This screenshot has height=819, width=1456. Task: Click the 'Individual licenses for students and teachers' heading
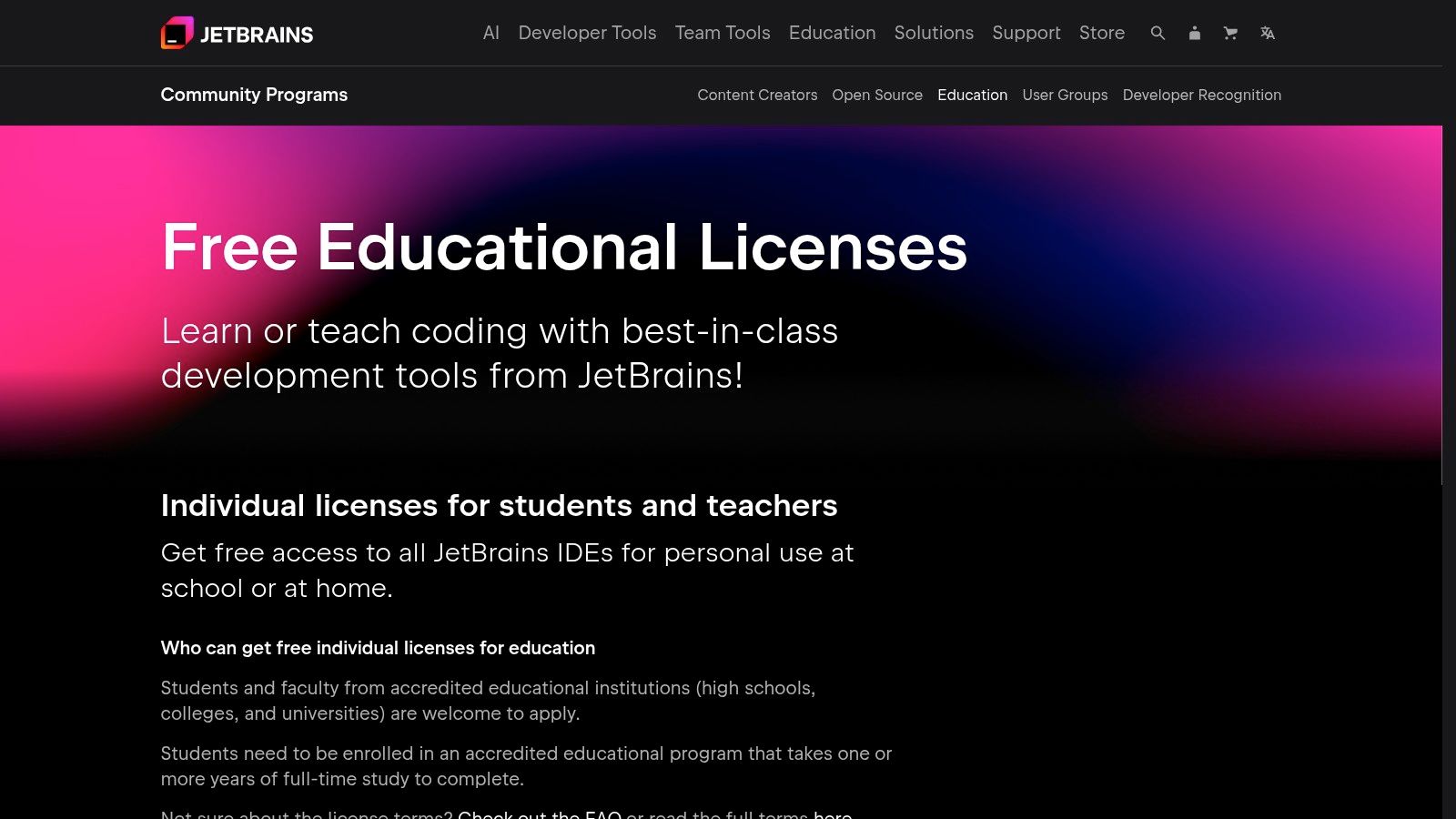(499, 505)
